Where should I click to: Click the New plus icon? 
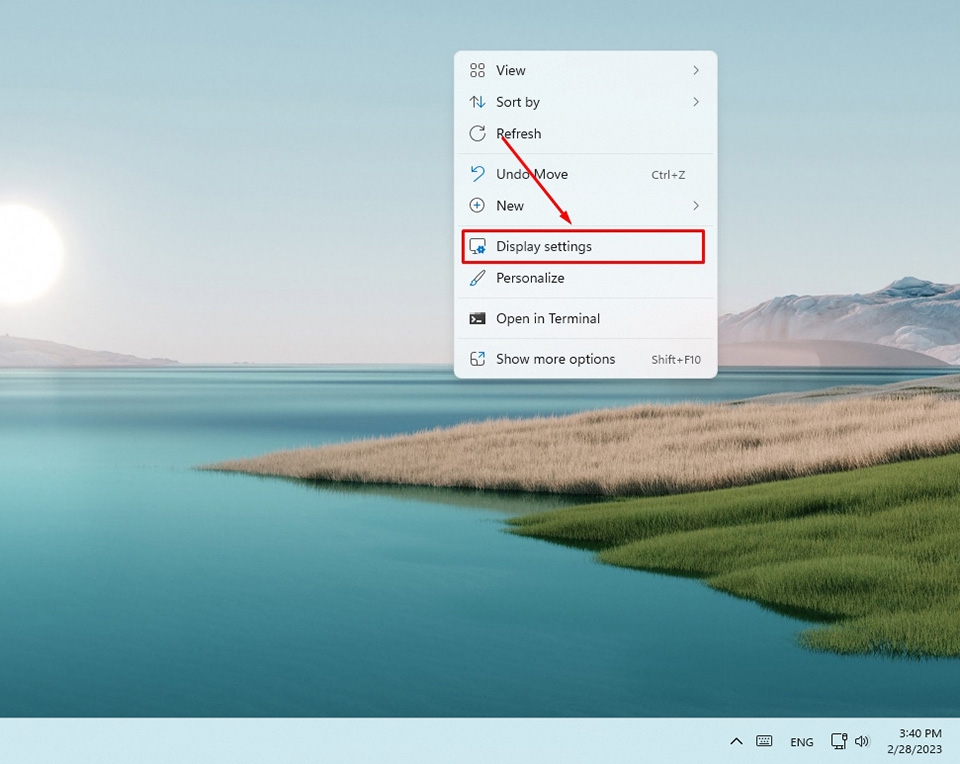coord(478,206)
